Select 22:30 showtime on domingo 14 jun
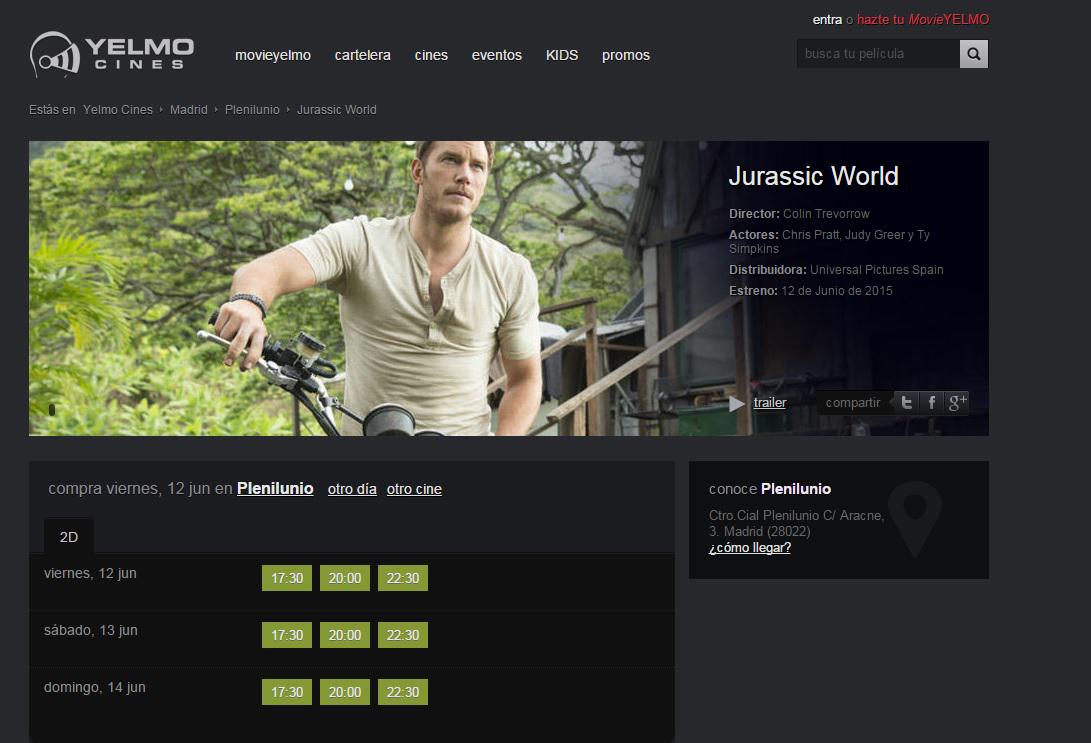This screenshot has width=1091, height=743. pyautogui.click(x=403, y=692)
